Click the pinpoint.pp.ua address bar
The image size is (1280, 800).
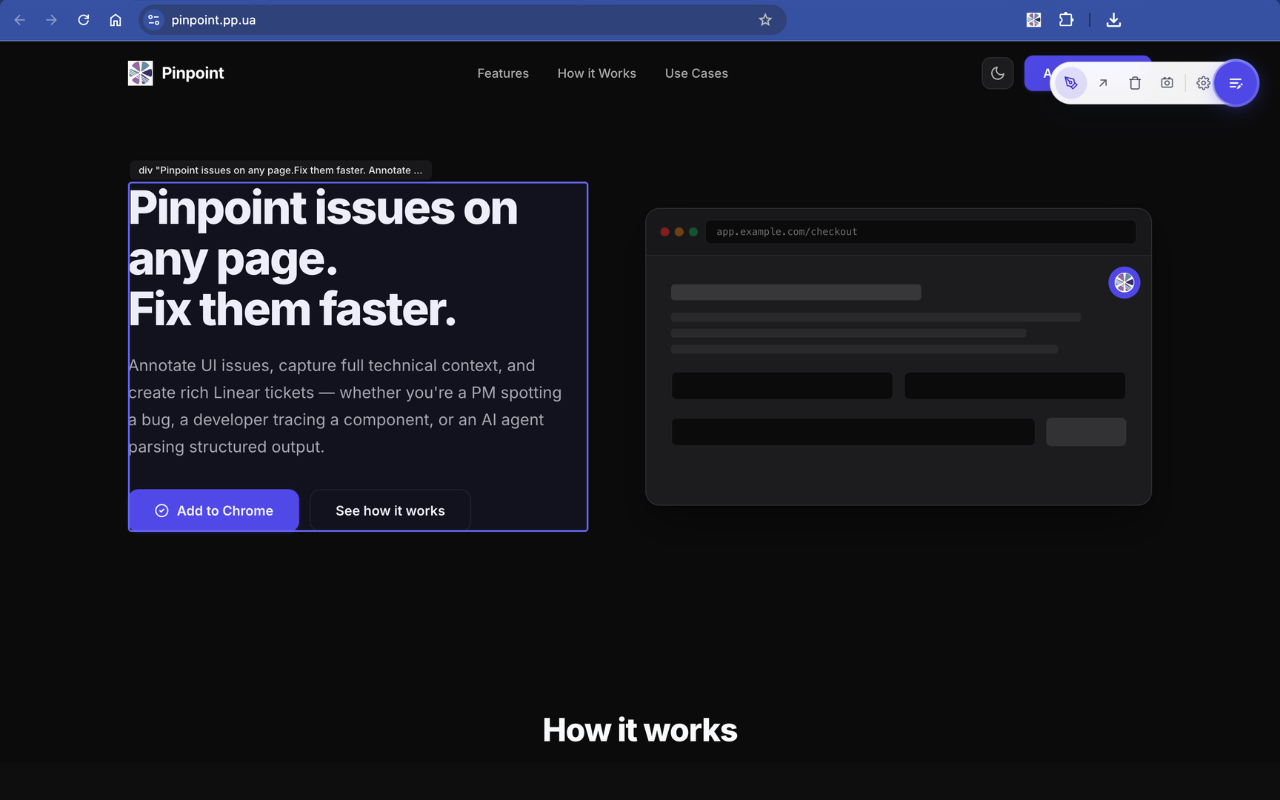tap(463, 20)
